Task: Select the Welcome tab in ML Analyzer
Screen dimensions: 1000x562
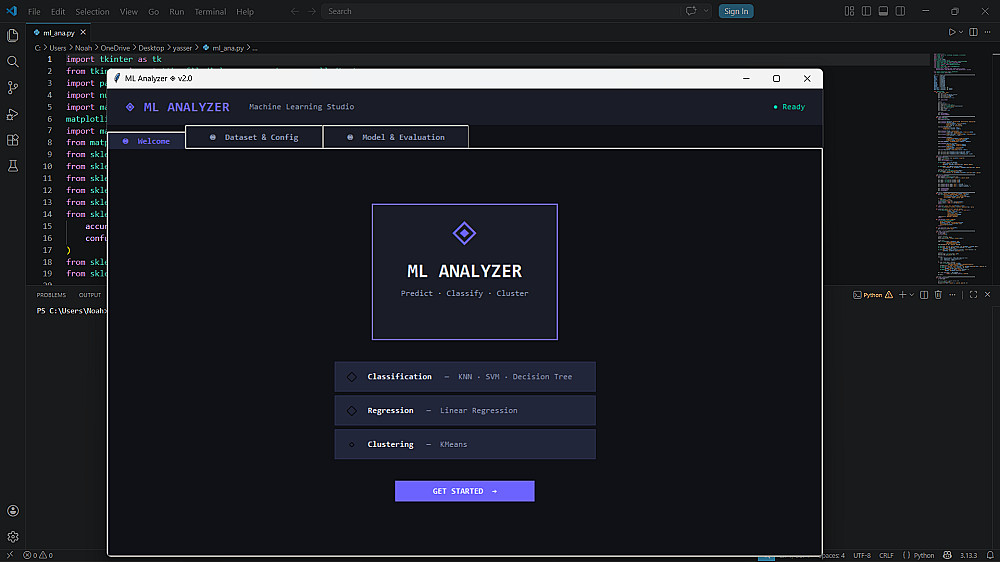Action: point(147,141)
